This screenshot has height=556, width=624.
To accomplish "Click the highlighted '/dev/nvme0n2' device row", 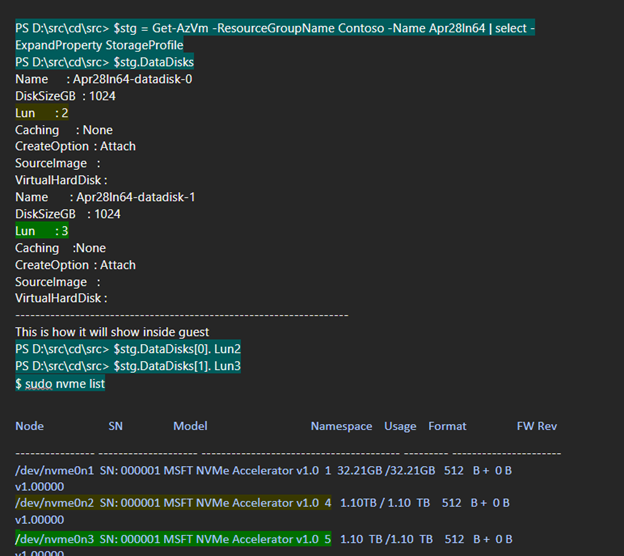I will pos(173,503).
